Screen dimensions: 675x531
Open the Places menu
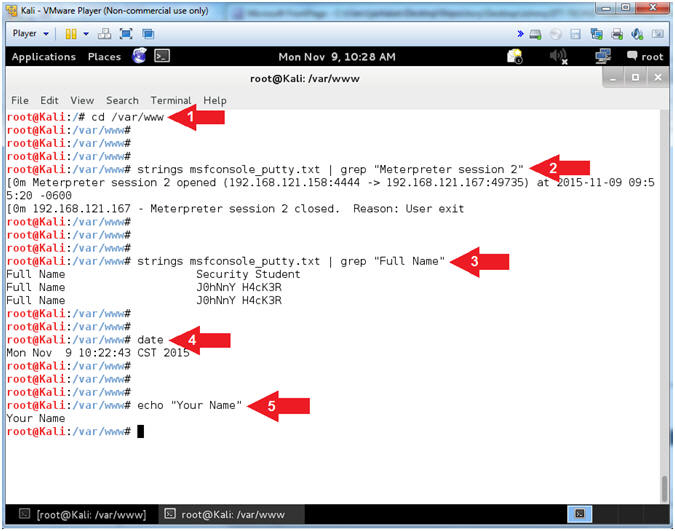pos(104,57)
